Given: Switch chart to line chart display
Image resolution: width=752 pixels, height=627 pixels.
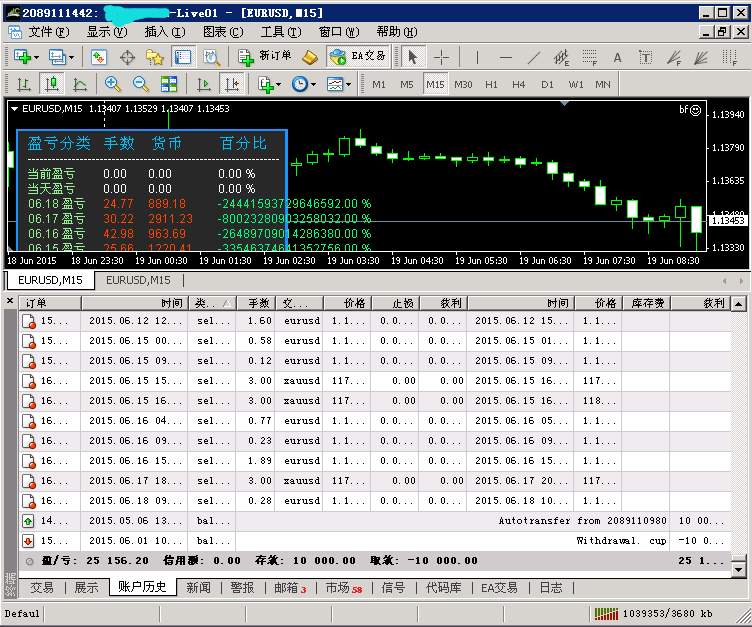Looking at the screenshot, I should pyautogui.click(x=79, y=84).
